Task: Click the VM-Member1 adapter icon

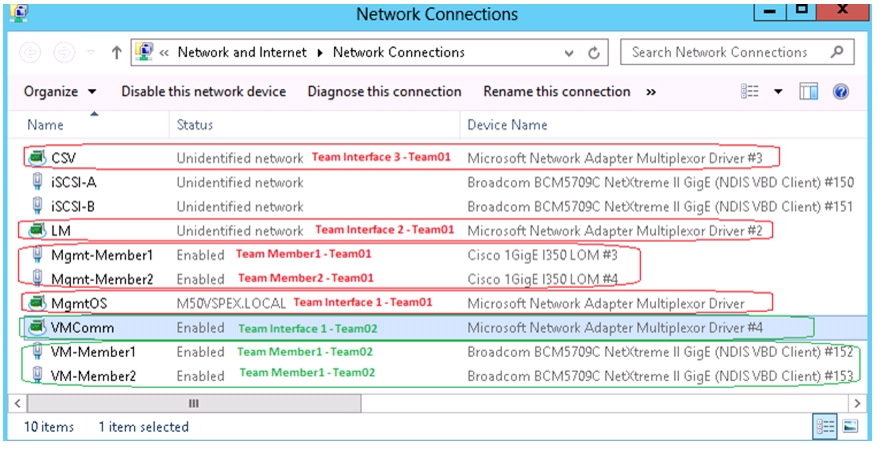Action: (38, 351)
